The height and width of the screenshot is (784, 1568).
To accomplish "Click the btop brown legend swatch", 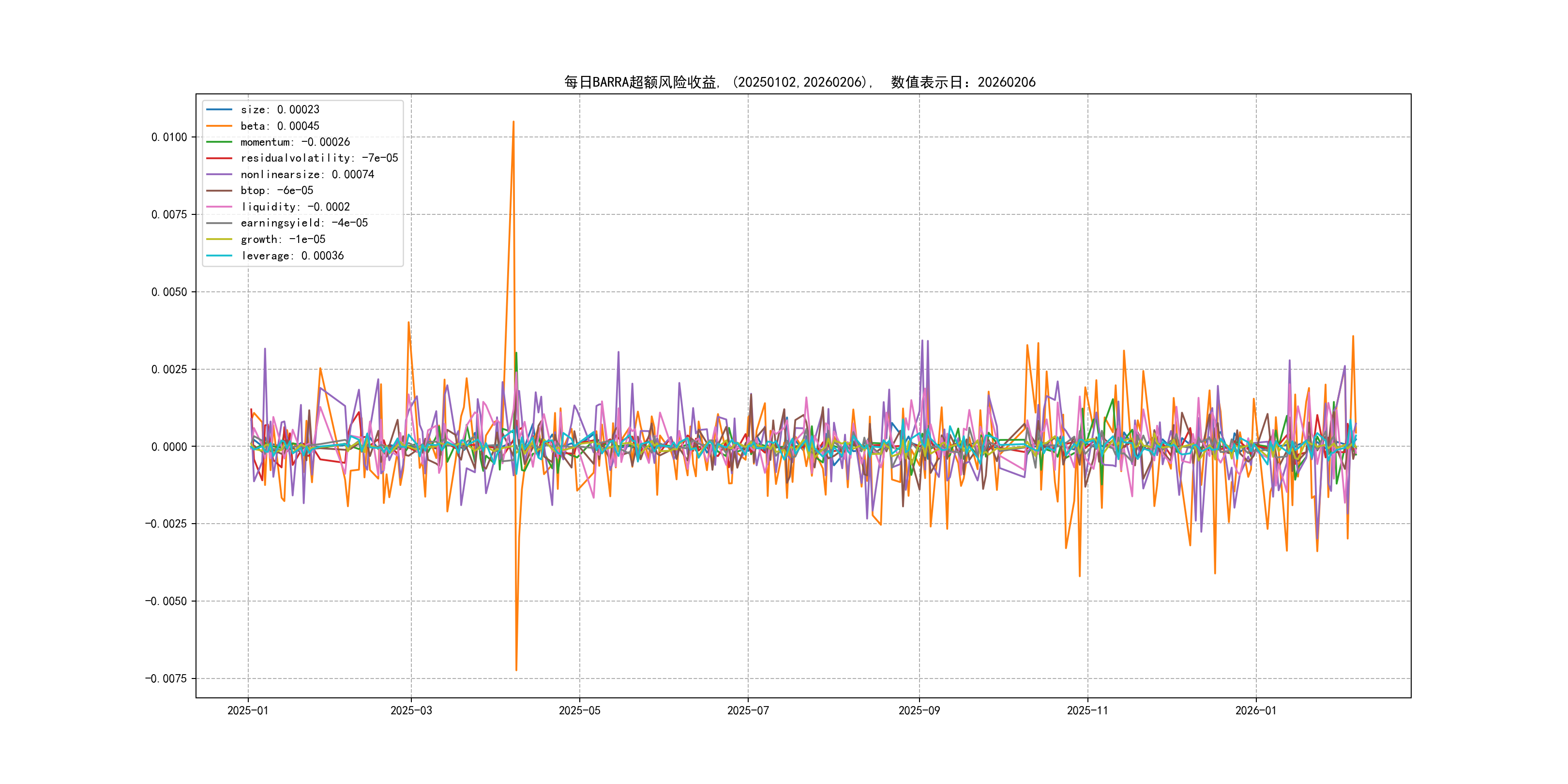I will (x=219, y=191).
